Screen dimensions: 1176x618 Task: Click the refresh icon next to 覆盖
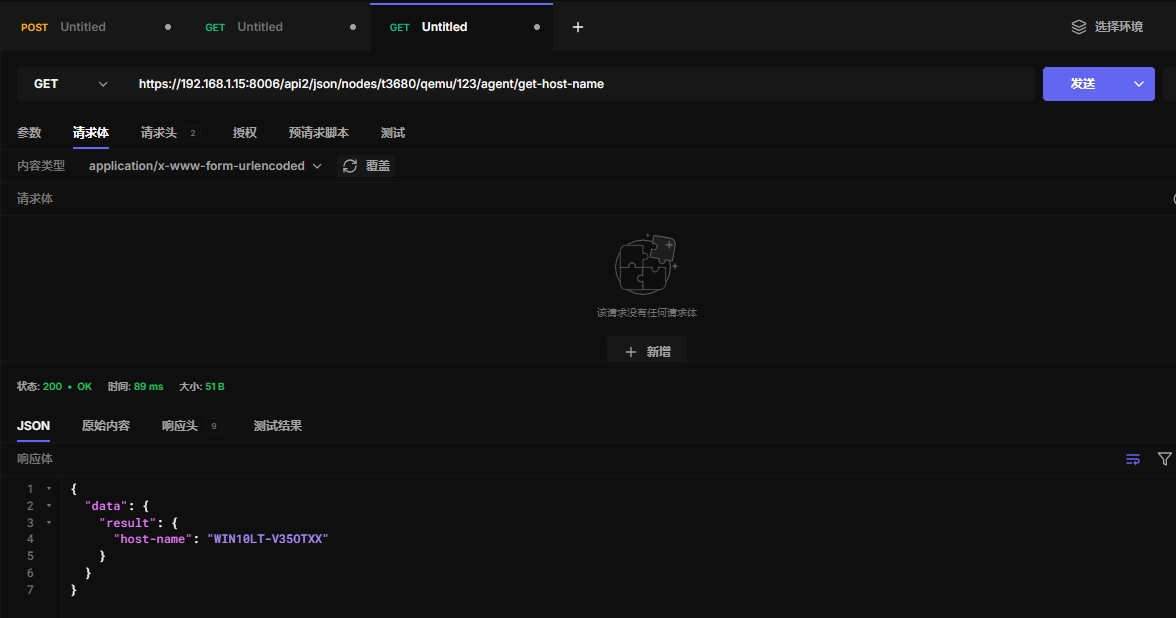tap(349, 166)
